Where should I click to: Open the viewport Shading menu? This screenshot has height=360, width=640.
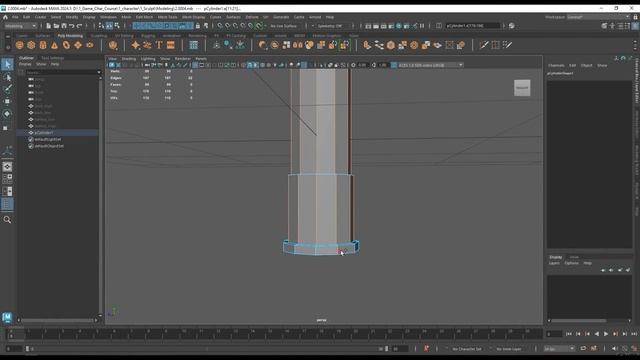[x=129, y=58]
